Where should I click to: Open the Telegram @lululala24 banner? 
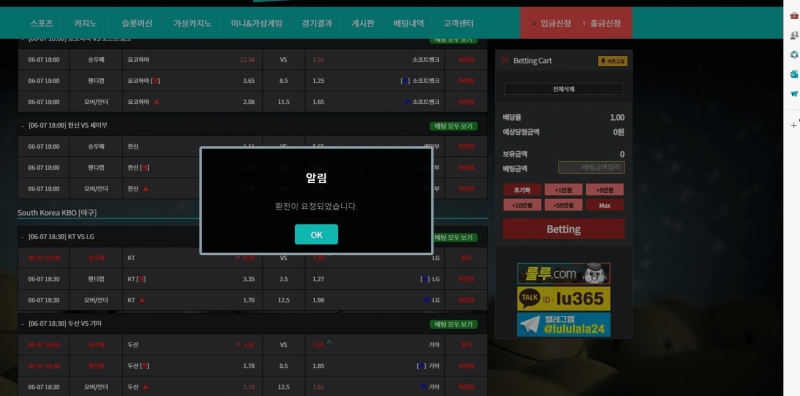563,325
